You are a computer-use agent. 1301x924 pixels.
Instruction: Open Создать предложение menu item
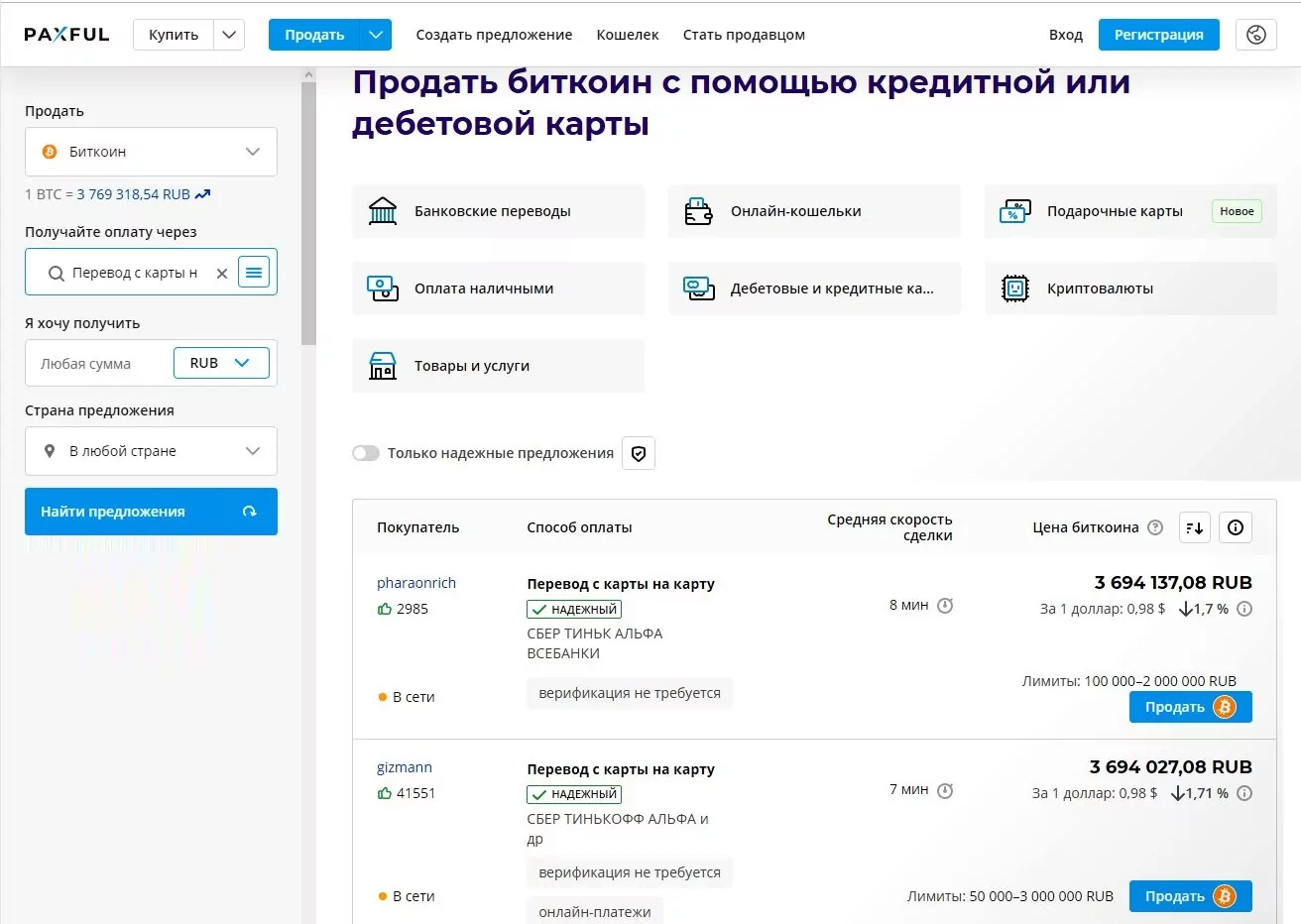coord(494,35)
